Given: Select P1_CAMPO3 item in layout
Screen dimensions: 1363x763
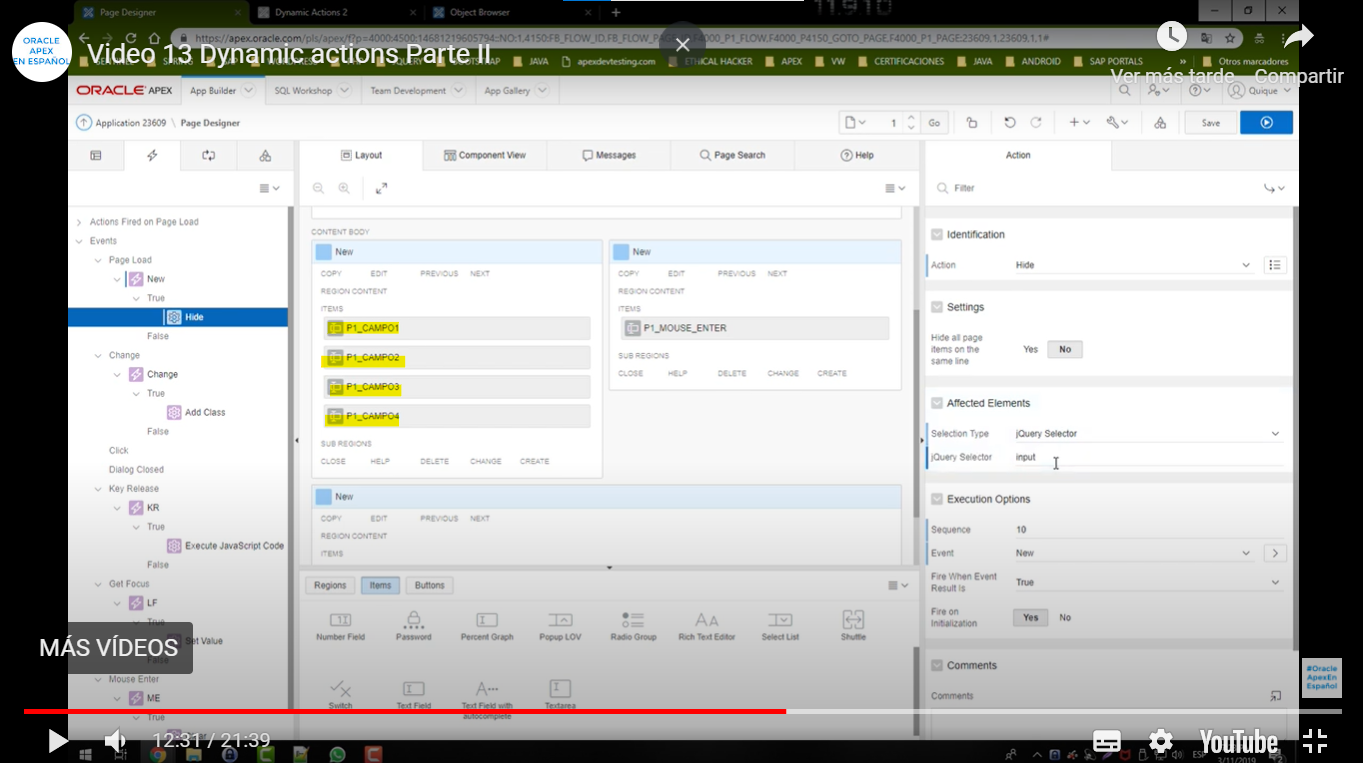Looking at the screenshot, I should (x=457, y=387).
